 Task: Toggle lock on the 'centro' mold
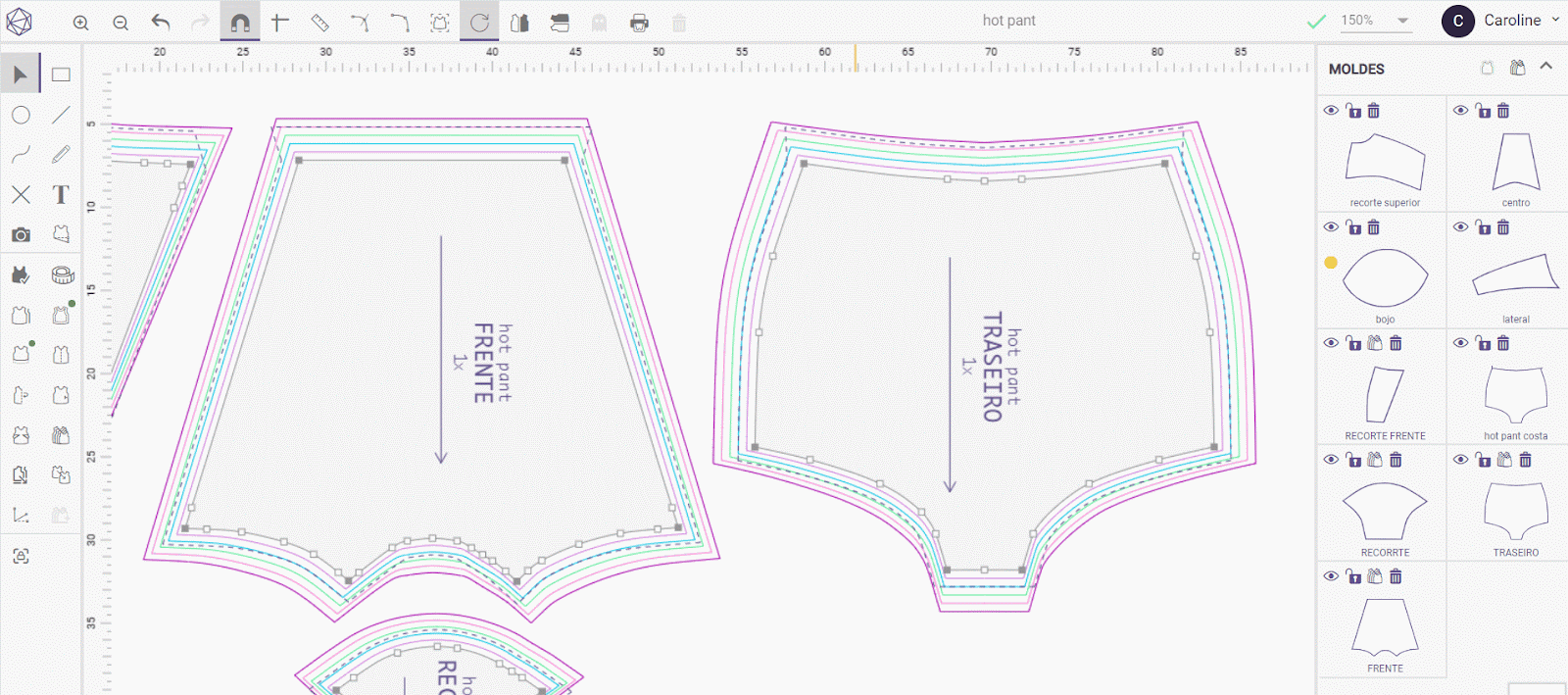pyautogui.click(x=1483, y=111)
